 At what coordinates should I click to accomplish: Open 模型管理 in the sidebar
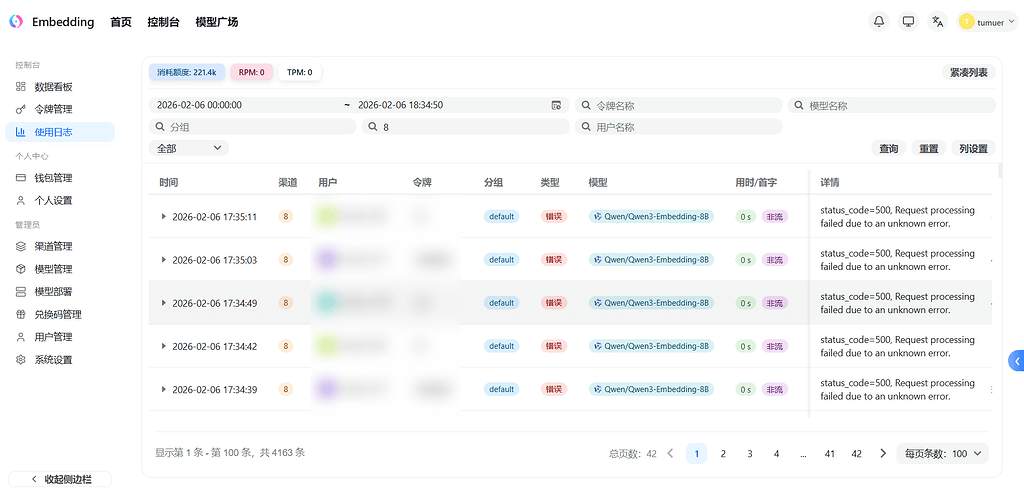click(x=60, y=269)
